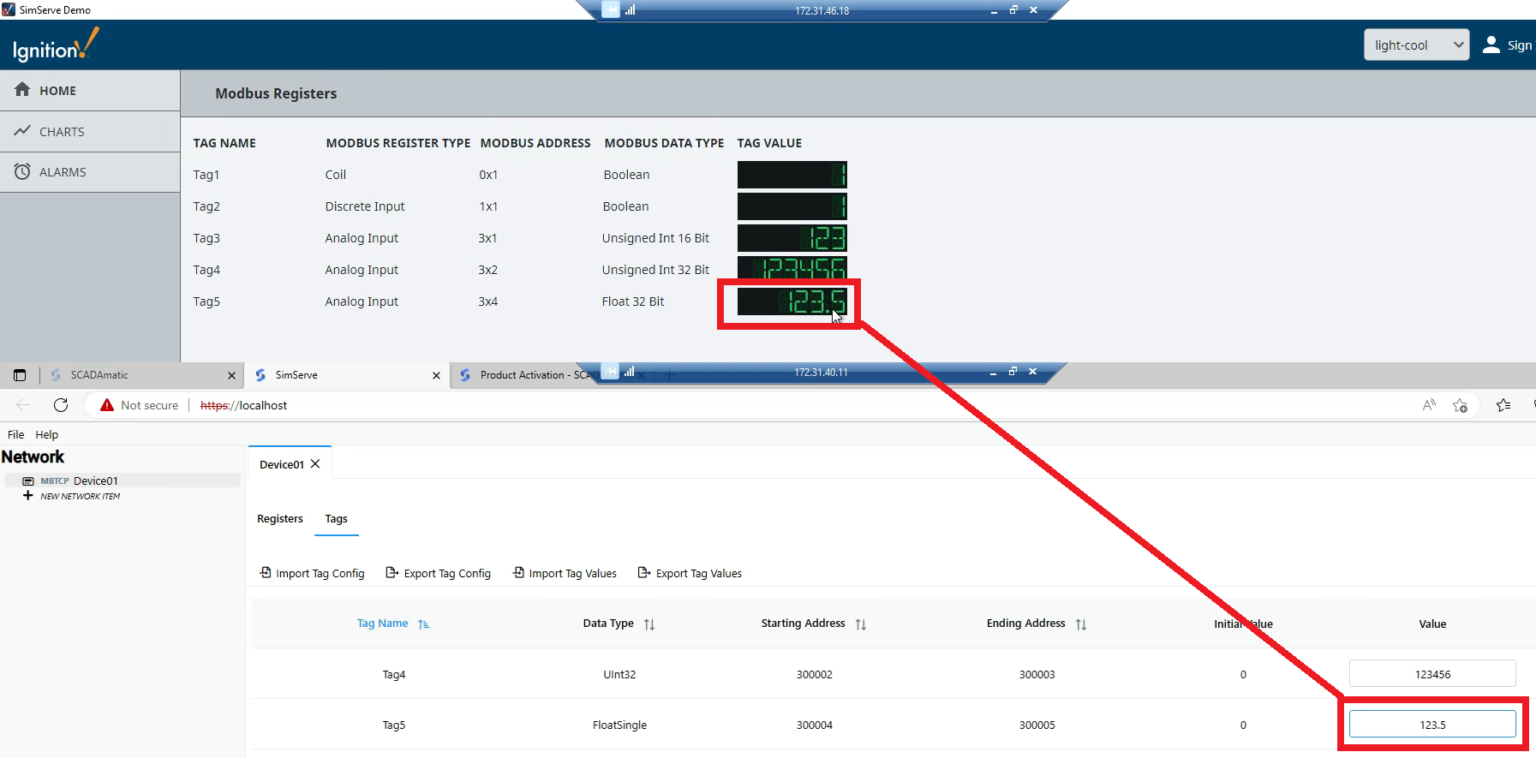Image resolution: width=1536 pixels, height=758 pixels.
Task: Select Device01 in the Network tree
Action: click(96, 480)
